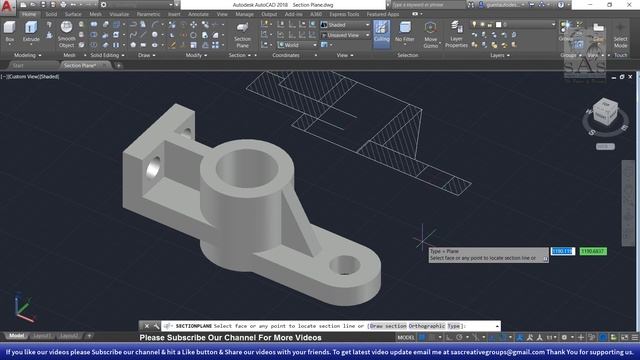Toggle MODEL space button in status bar
The image size is (640, 360).
click(406, 338)
